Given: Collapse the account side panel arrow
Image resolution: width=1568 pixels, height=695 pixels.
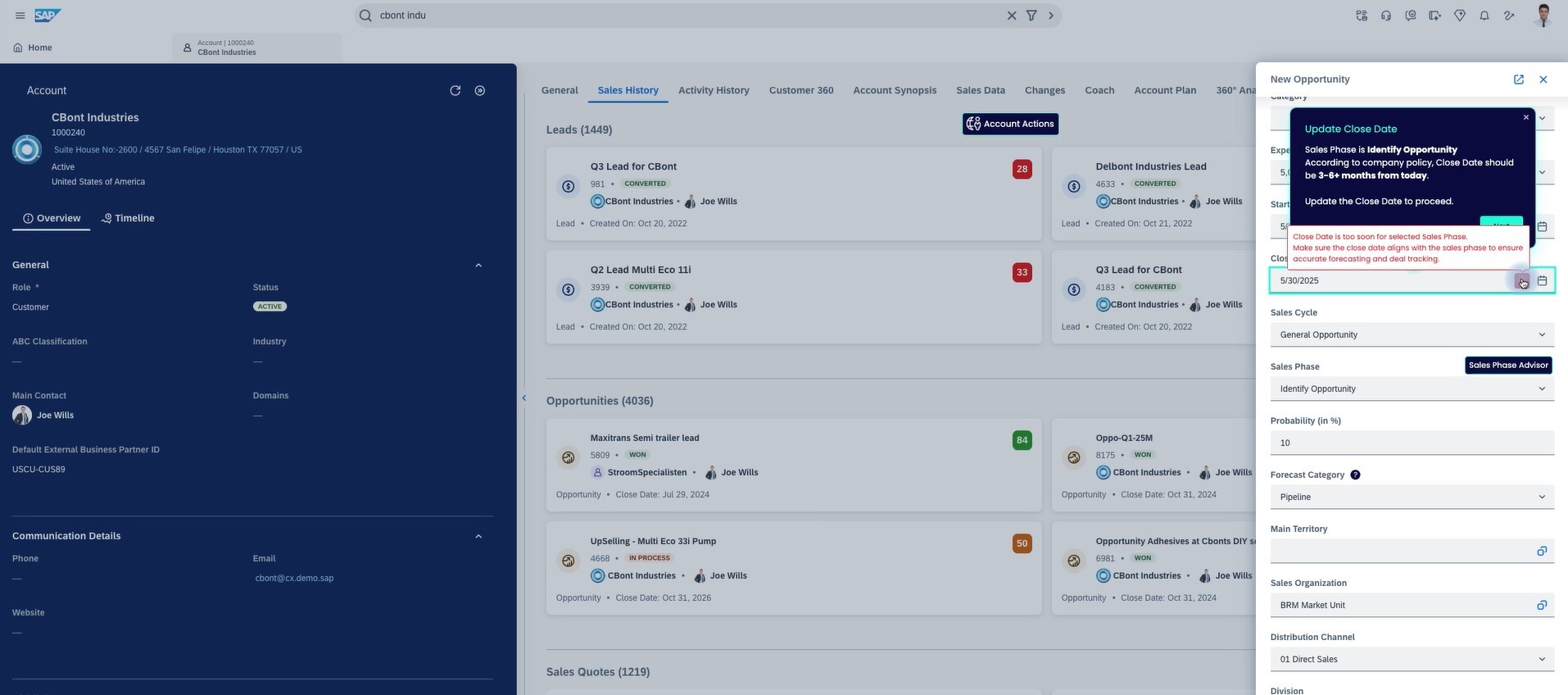Looking at the screenshot, I should tap(524, 398).
